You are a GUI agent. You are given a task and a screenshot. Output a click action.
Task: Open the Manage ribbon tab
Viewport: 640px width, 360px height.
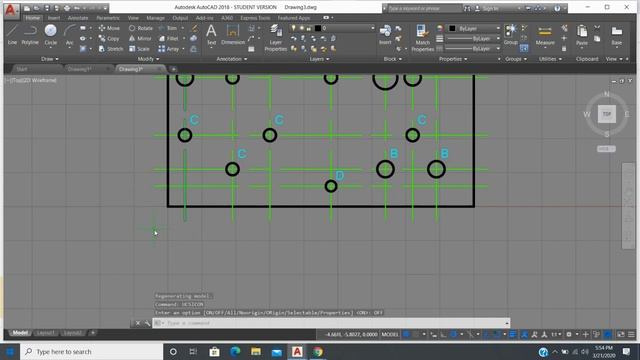(x=155, y=18)
